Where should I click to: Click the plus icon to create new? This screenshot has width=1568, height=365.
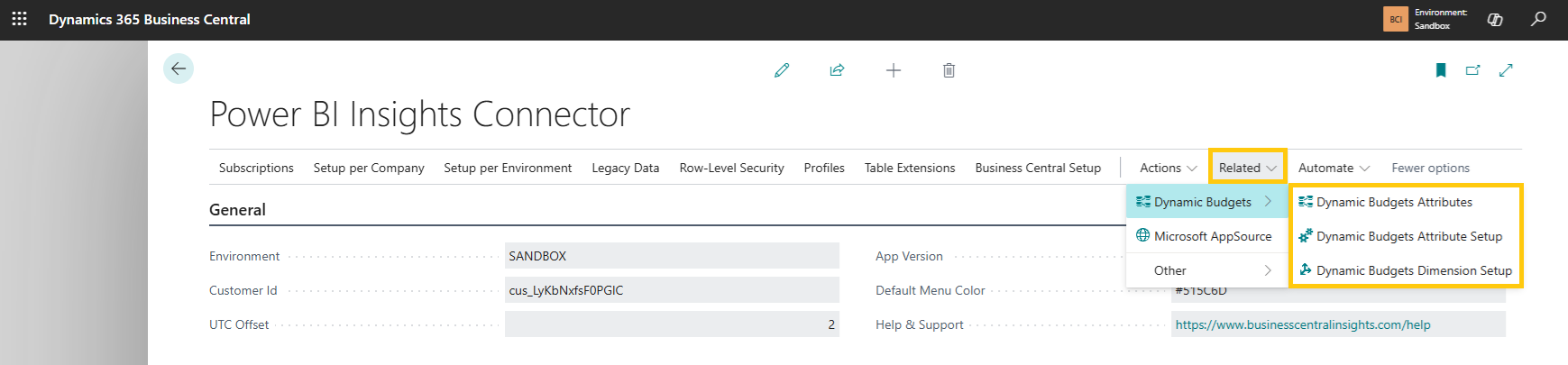click(893, 70)
